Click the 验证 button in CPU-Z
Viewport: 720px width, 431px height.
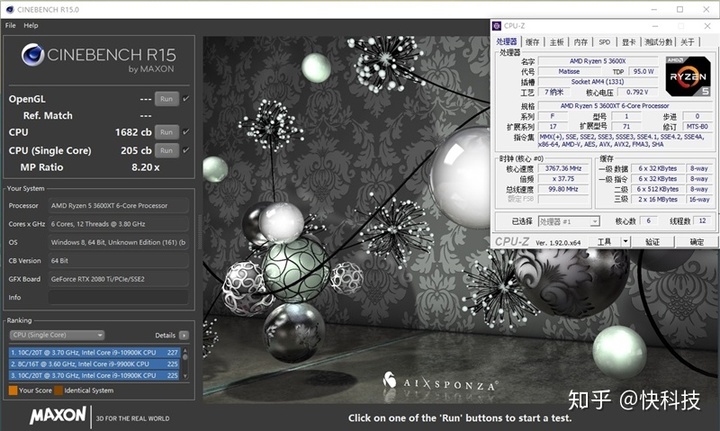(x=652, y=241)
